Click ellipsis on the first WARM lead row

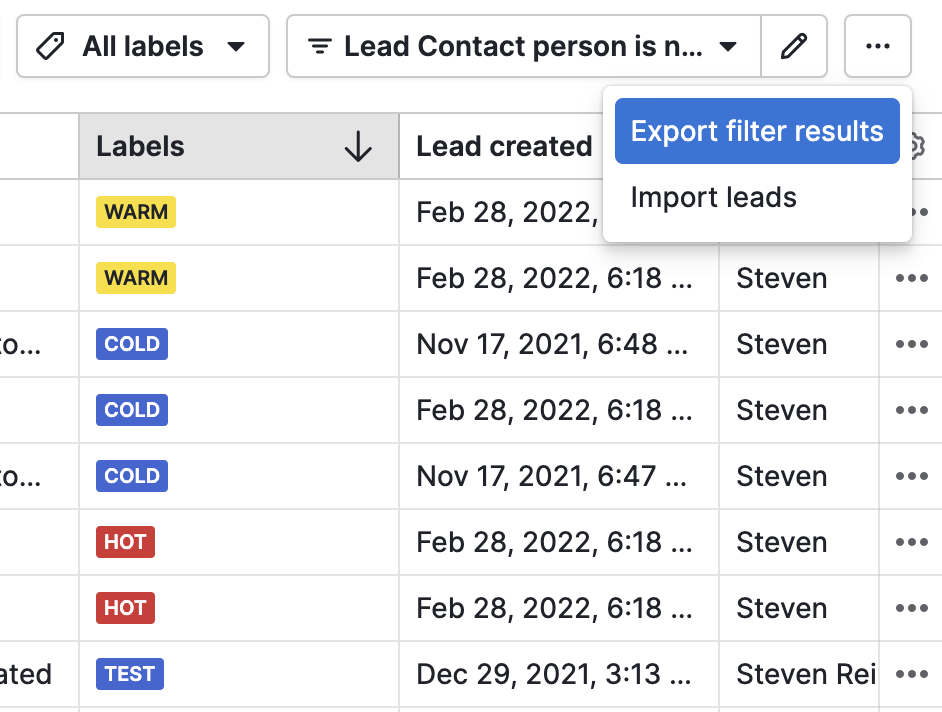(911, 212)
